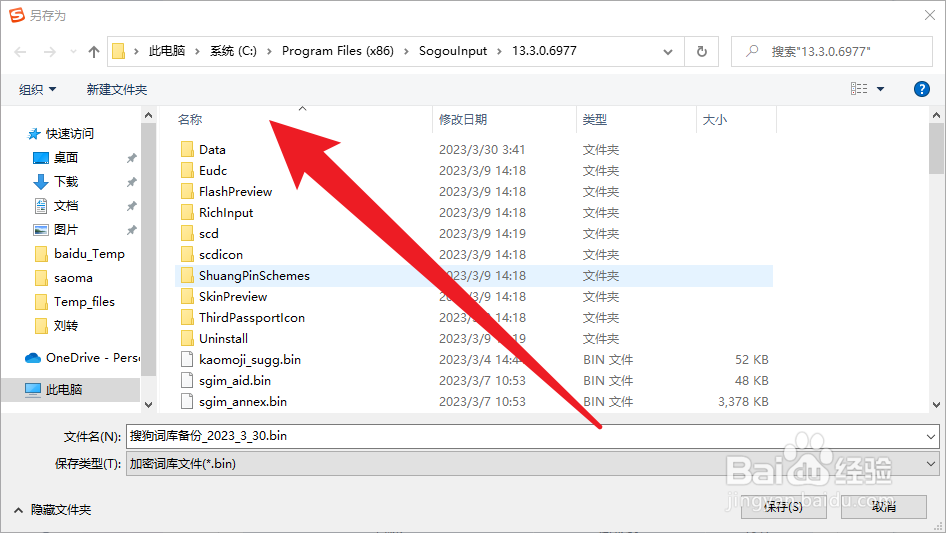The width and height of the screenshot is (946, 533).
Task: Open 图片 in the sidebar
Action: tap(66, 230)
